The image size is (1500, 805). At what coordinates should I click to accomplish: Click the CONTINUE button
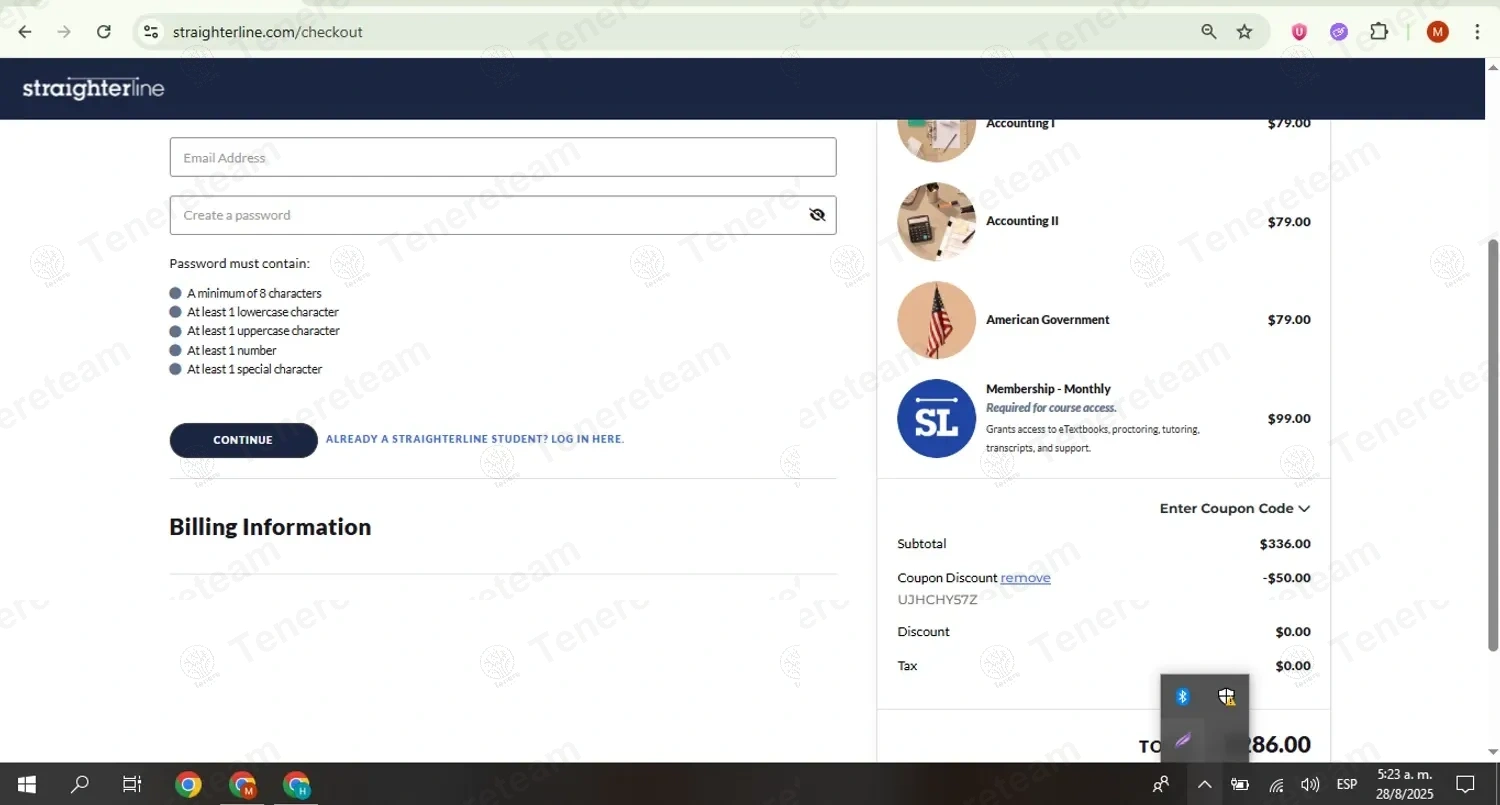(243, 440)
